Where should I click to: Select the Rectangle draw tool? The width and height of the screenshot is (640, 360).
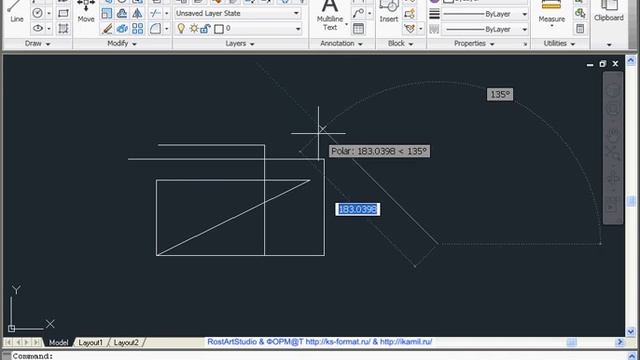pos(63,13)
